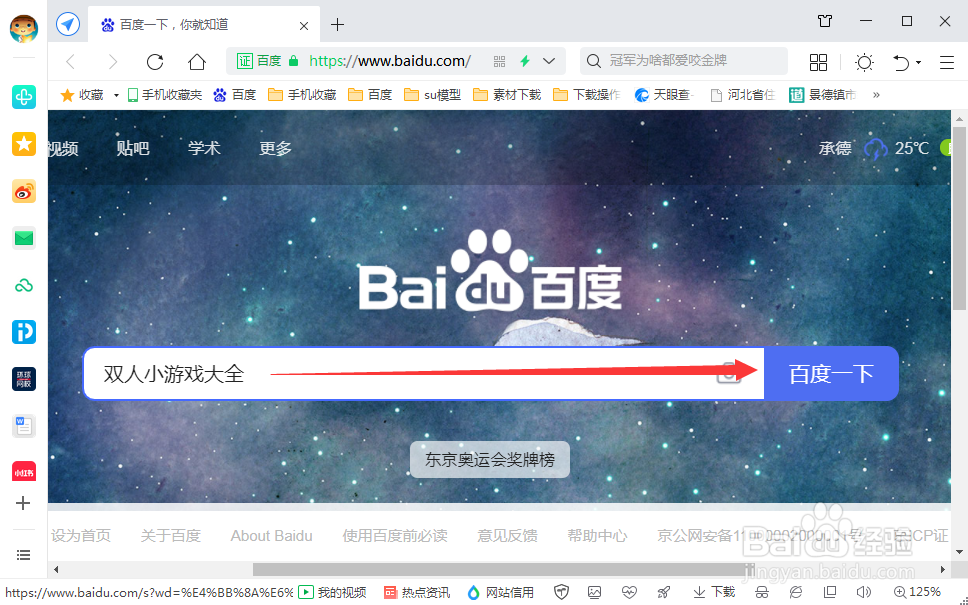Image resolution: width=968 pixels, height=605 pixels.
Task: Click the search field containing 双人小游戏大全
Action: click(x=424, y=373)
